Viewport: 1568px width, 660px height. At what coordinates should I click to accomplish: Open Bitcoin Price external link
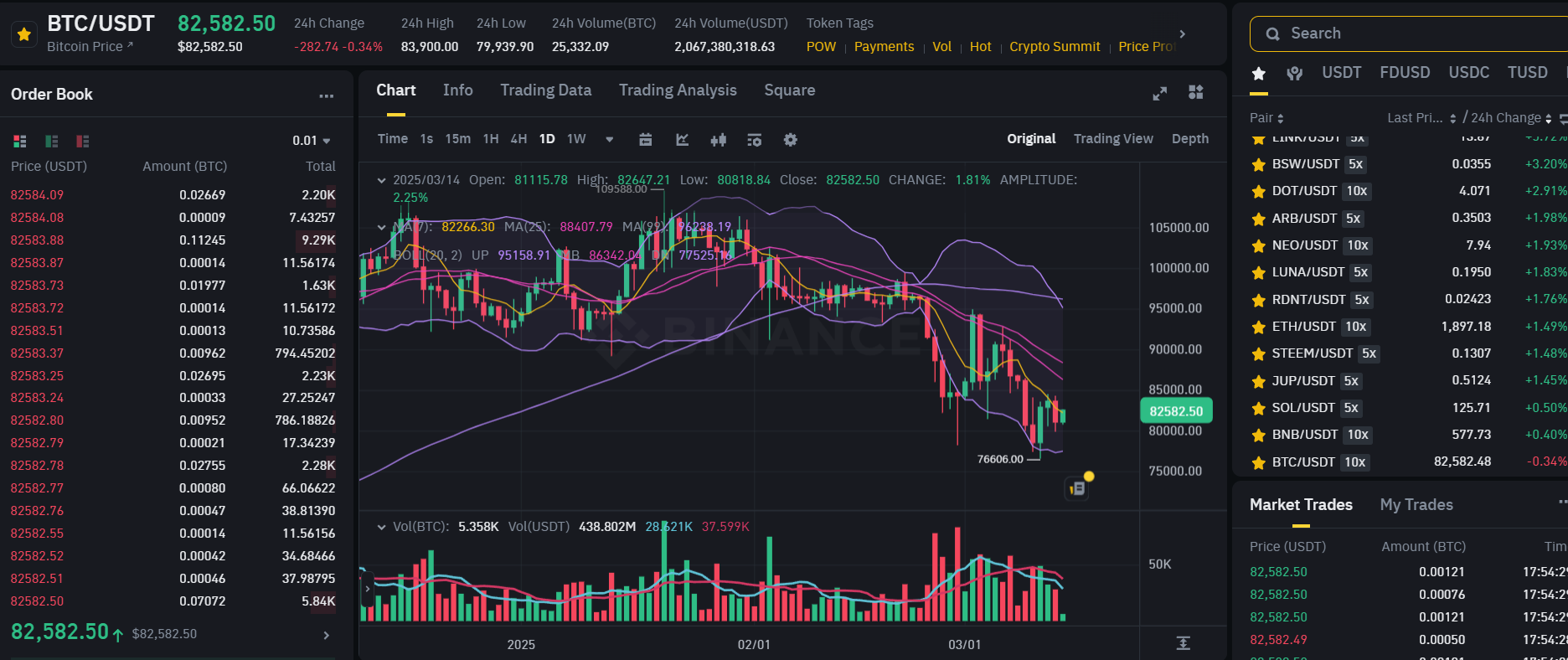pos(90,47)
